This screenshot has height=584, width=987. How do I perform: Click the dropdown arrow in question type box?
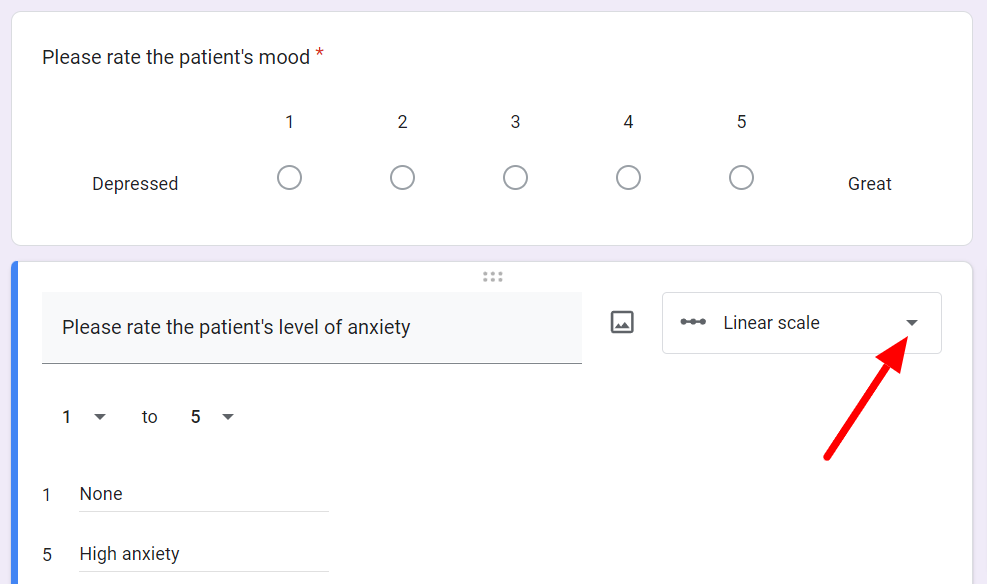[911, 323]
